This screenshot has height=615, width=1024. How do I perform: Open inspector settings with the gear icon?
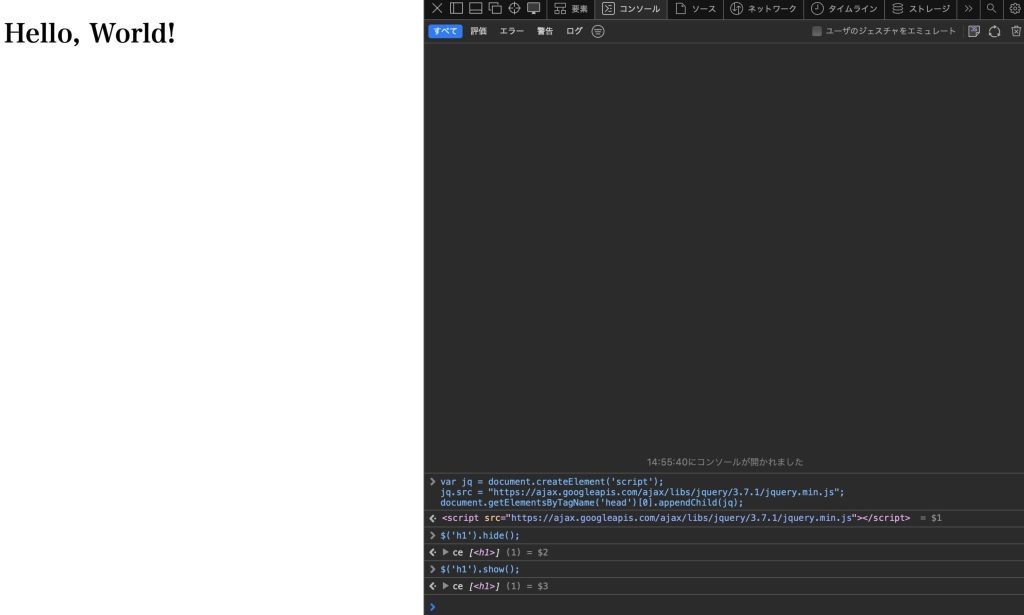(x=1015, y=8)
